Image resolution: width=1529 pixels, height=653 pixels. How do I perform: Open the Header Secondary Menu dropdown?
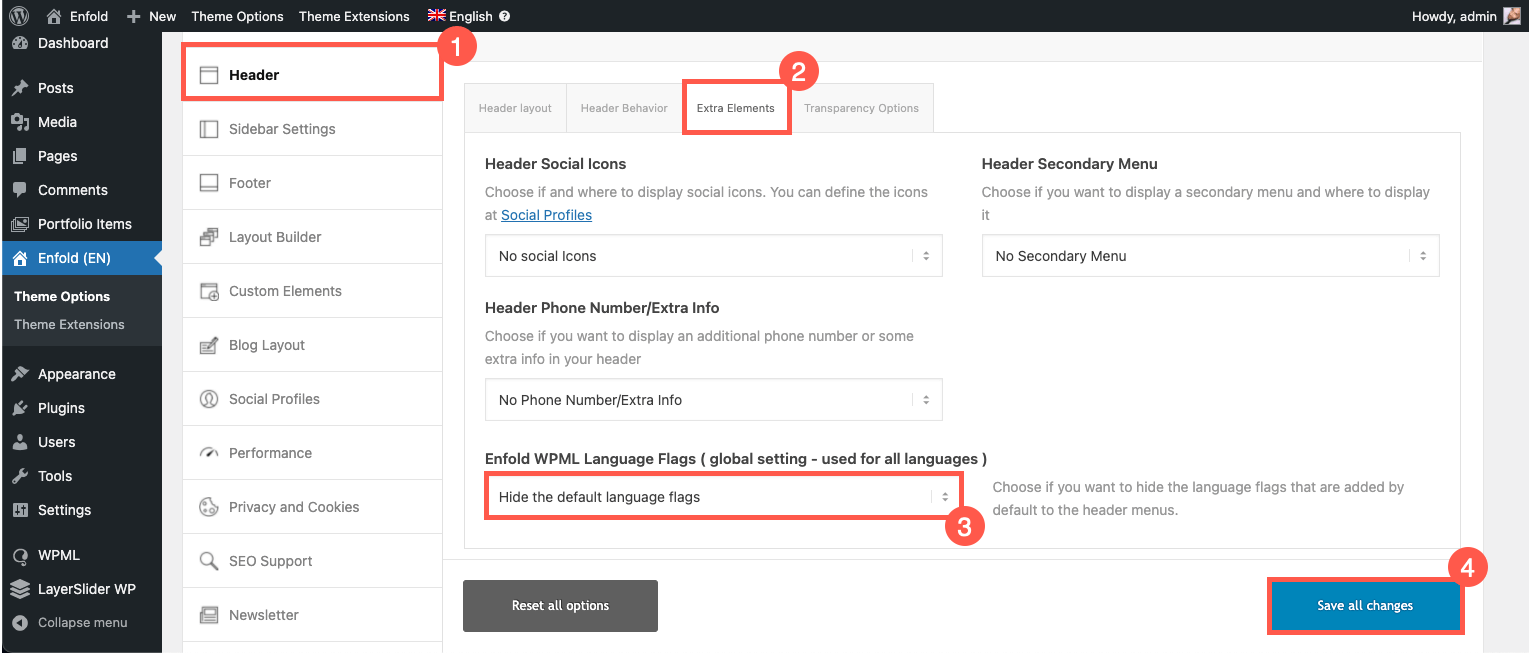point(1210,256)
